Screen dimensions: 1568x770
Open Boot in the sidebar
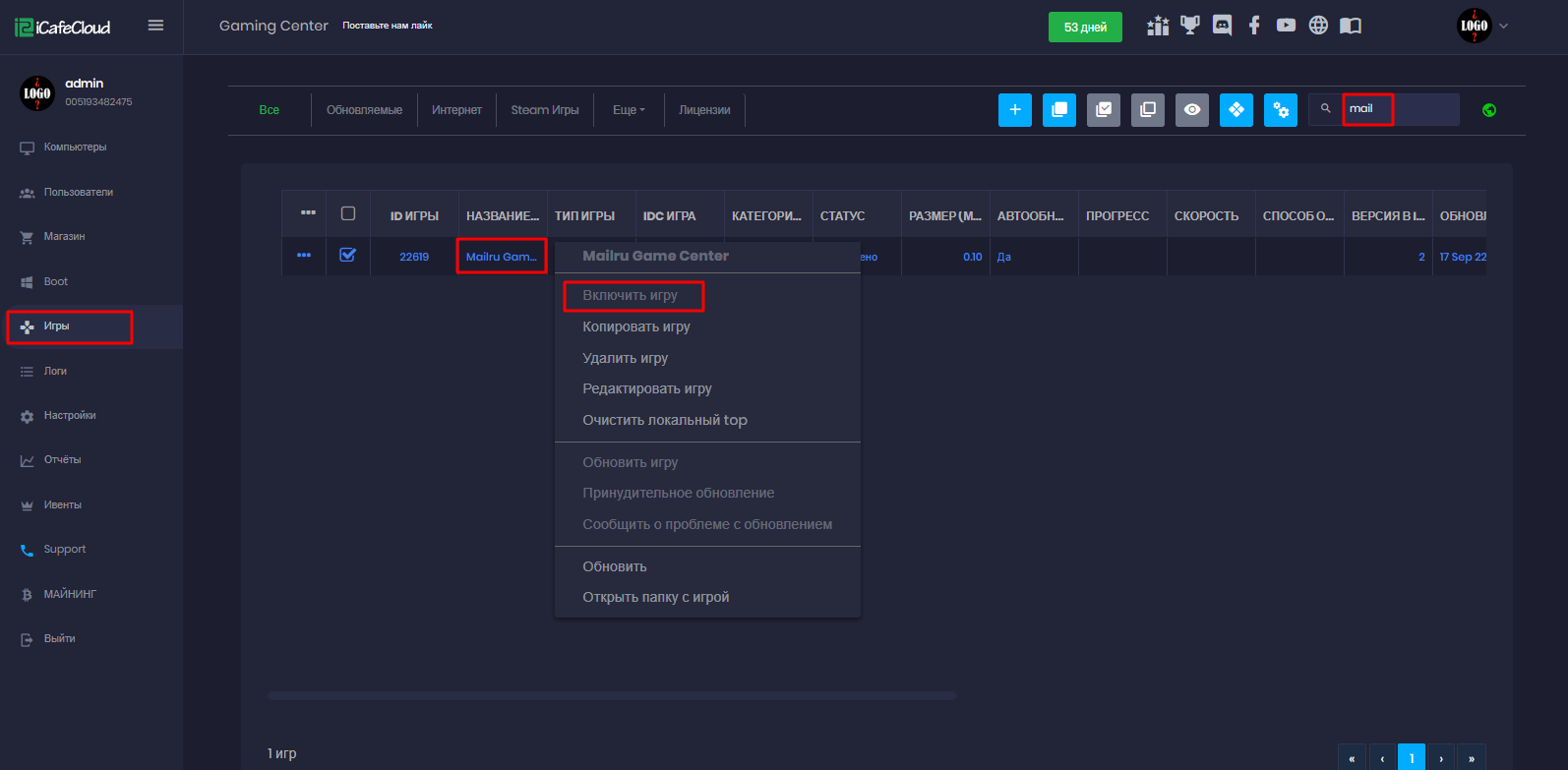click(56, 282)
